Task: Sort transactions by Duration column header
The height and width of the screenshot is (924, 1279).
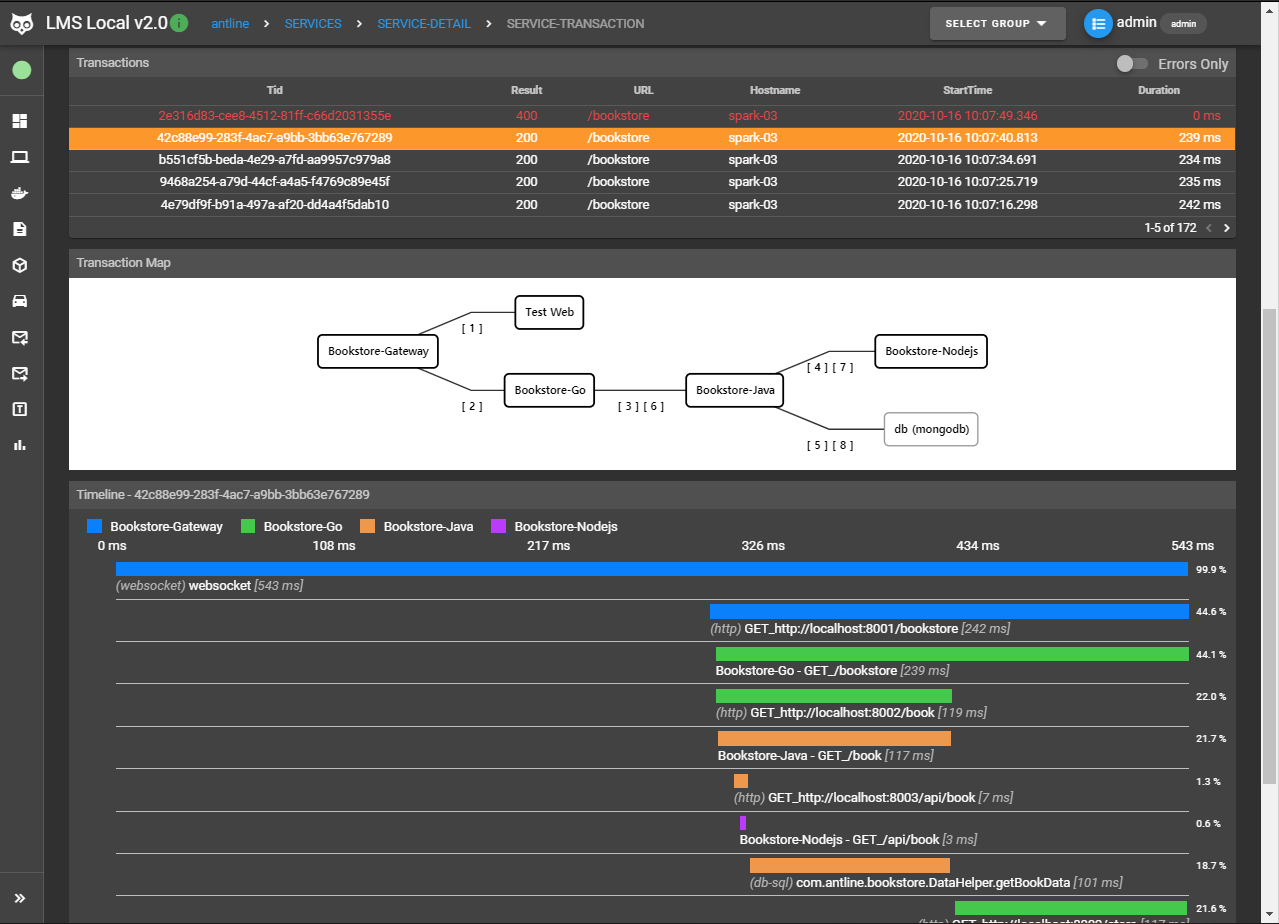Action: coord(1159,90)
